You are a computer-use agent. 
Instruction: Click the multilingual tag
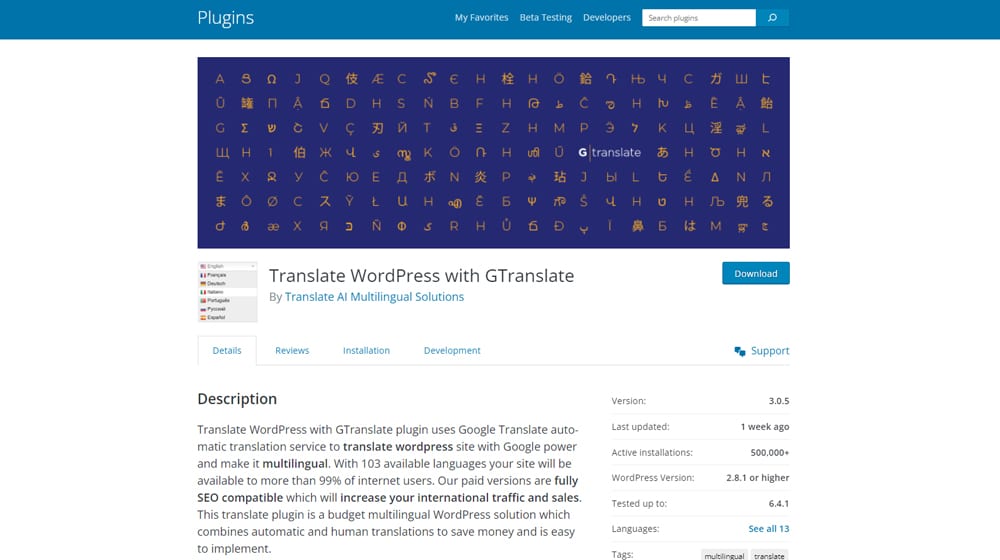click(724, 556)
